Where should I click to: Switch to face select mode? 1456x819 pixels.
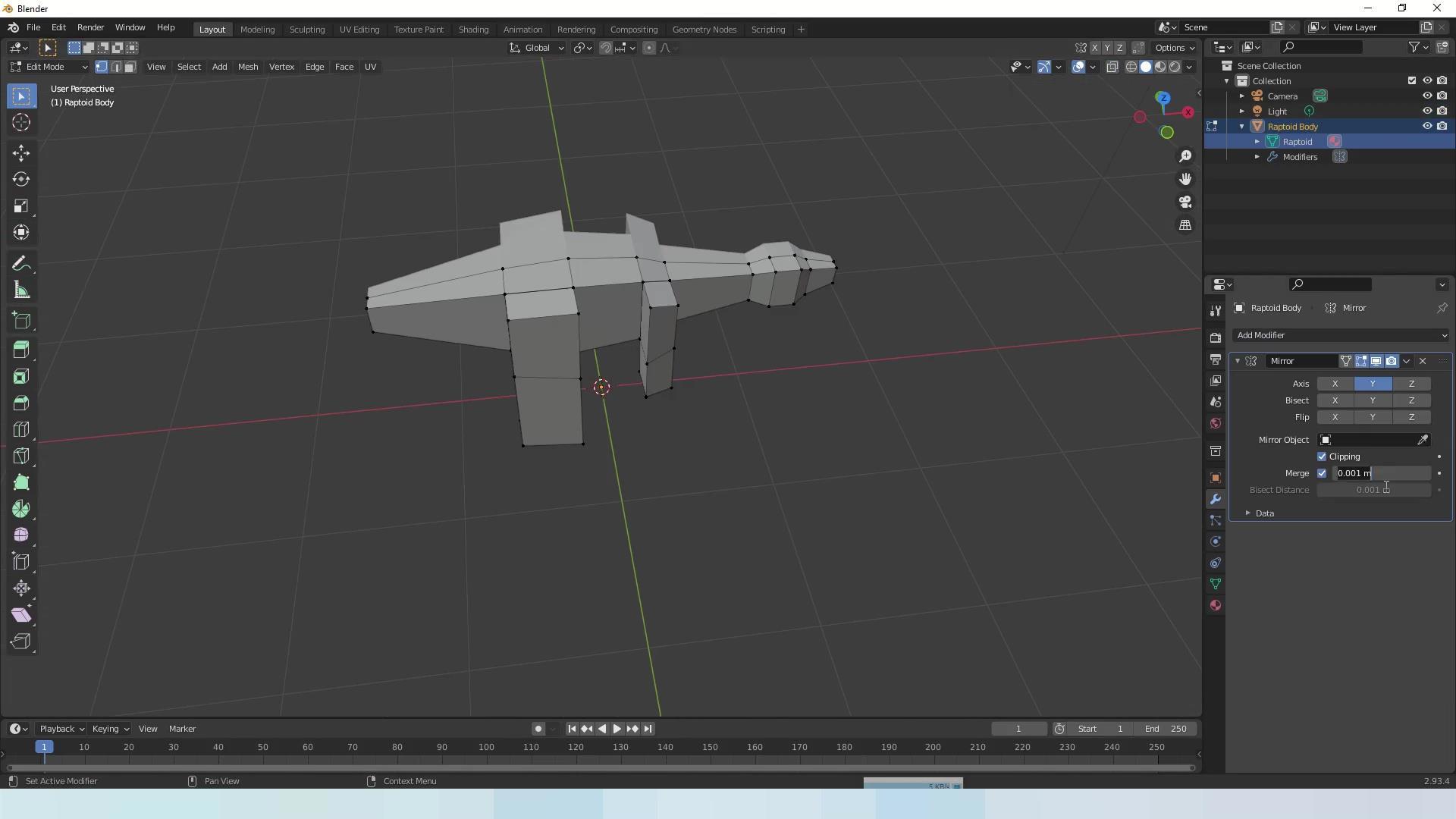tap(130, 67)
